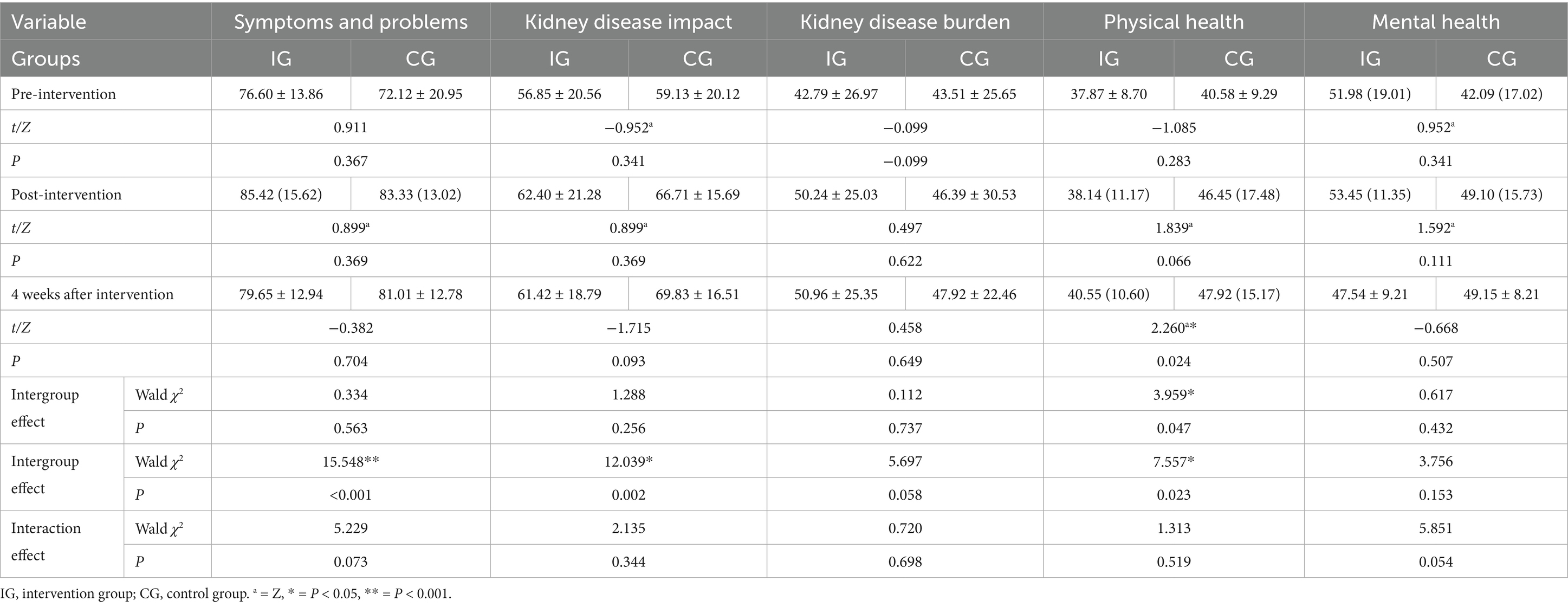Select the 12.039* Wald value cell
This screenshot has height=607, width=1568.
coord(628,462)
